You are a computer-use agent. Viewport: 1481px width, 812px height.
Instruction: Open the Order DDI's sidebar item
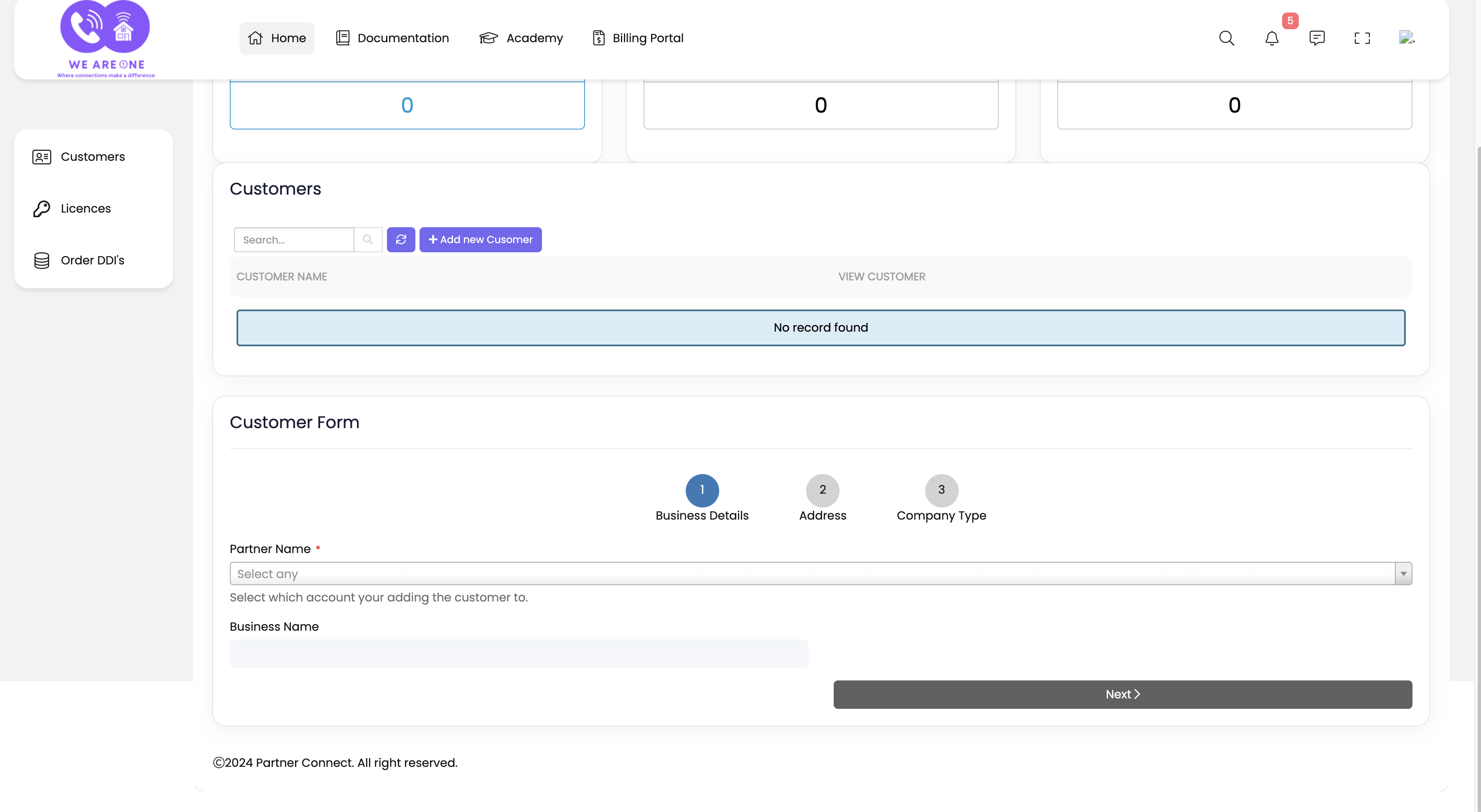click(93, 260)
